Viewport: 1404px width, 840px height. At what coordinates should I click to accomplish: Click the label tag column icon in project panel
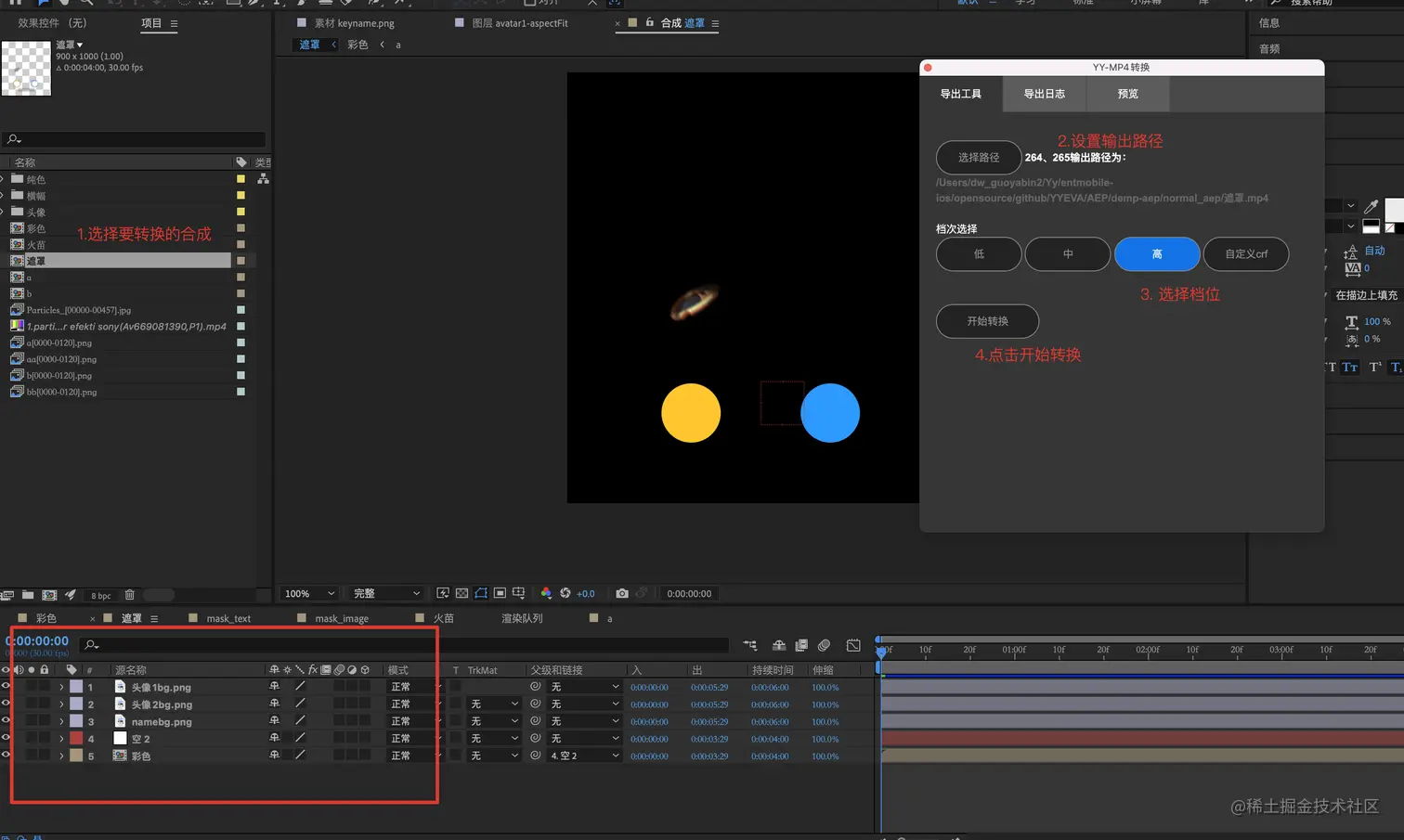tap(241, 162)
